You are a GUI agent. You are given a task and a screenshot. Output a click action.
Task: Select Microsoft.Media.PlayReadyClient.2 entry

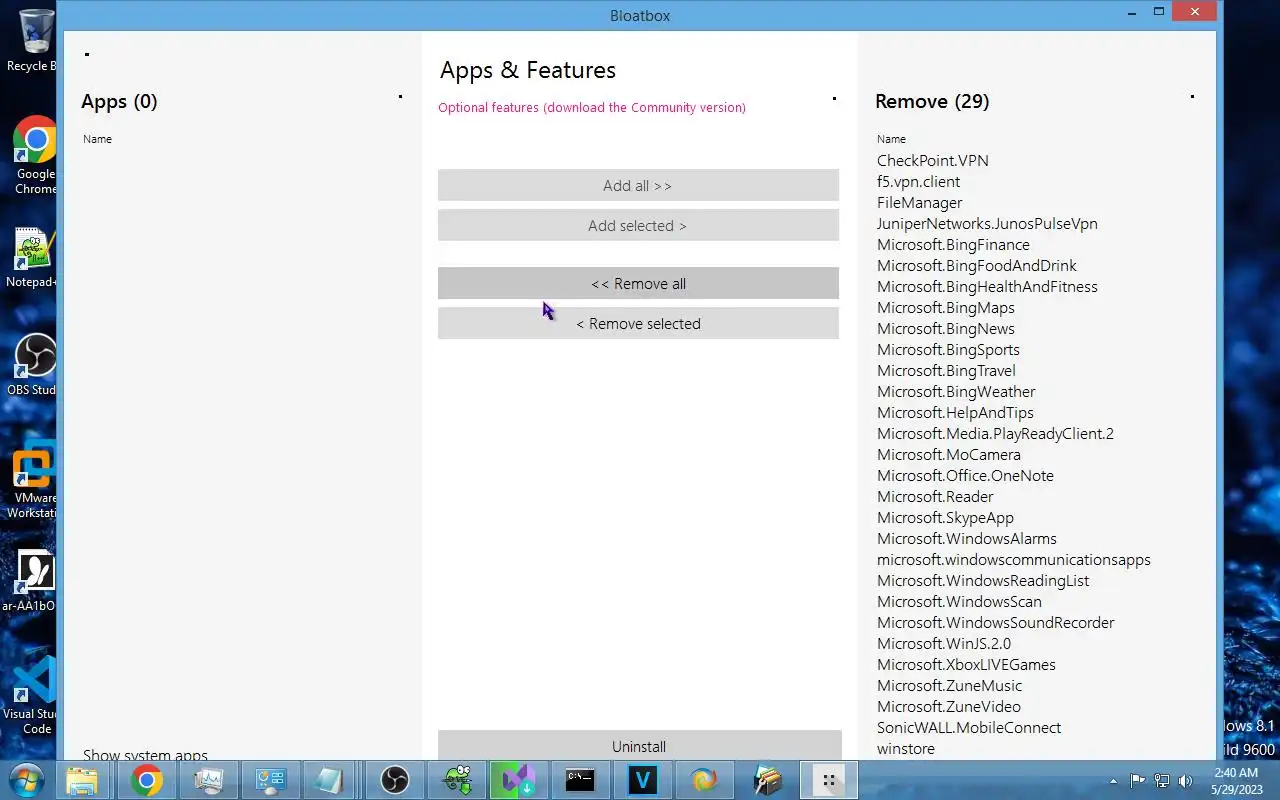point(995,433)
